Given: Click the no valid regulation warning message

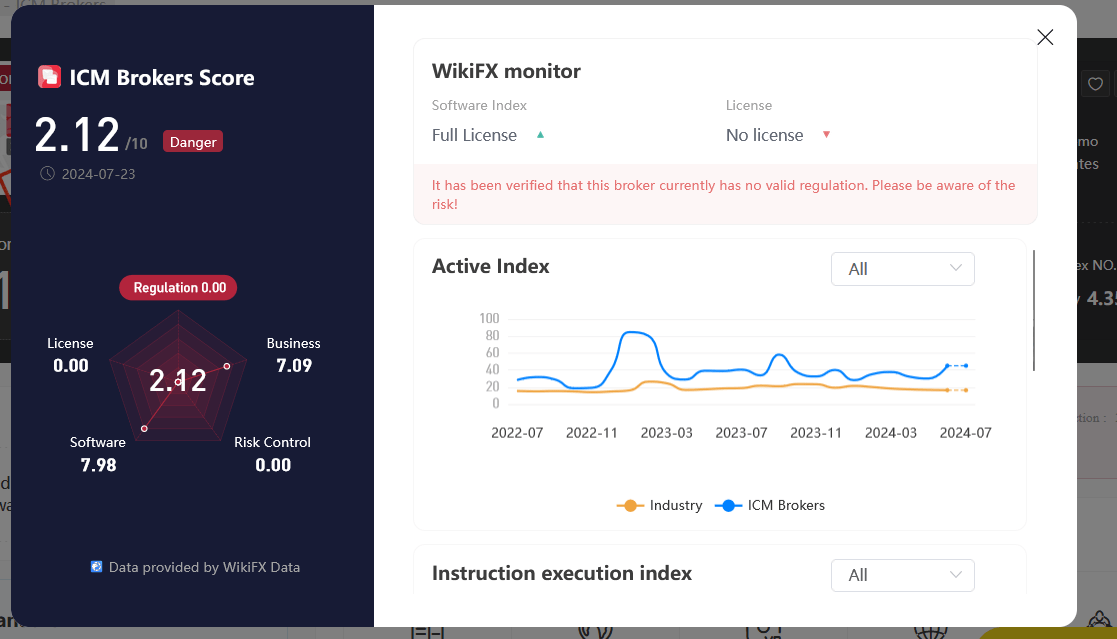Looking at the screenshot, I should [x=723, y=194].
